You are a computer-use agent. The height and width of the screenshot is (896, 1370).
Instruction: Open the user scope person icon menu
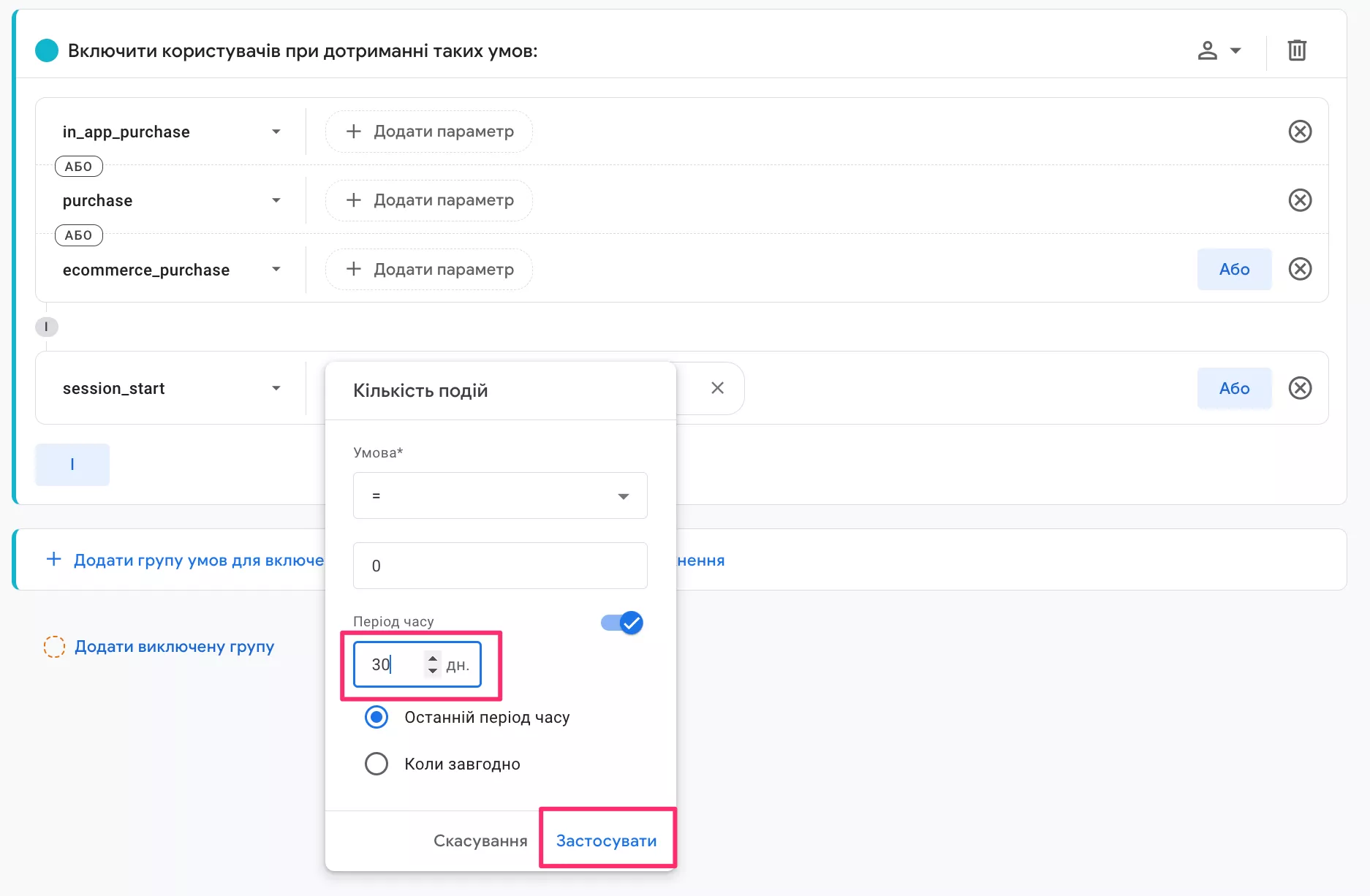click(x=1218, y=50)
